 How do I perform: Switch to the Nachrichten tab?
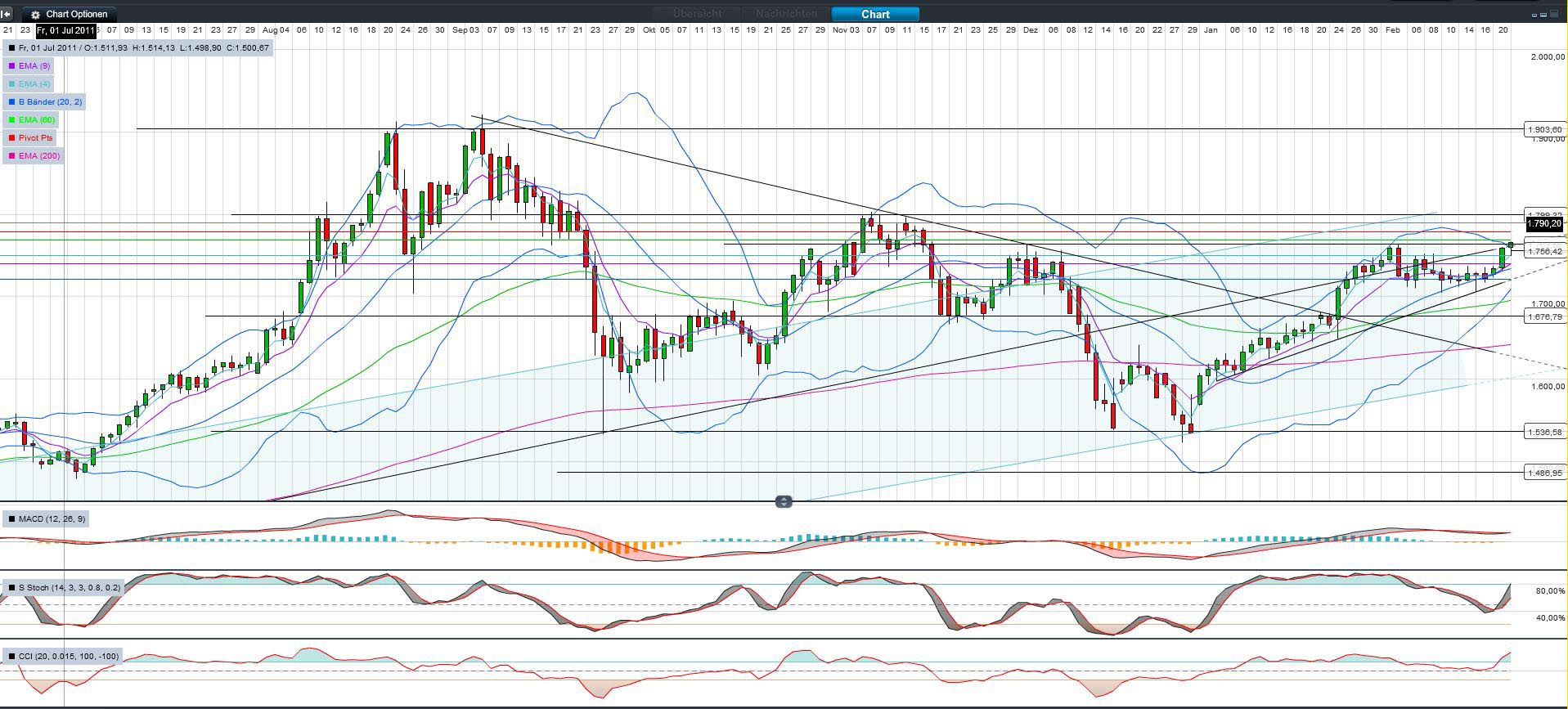(786, 14)
